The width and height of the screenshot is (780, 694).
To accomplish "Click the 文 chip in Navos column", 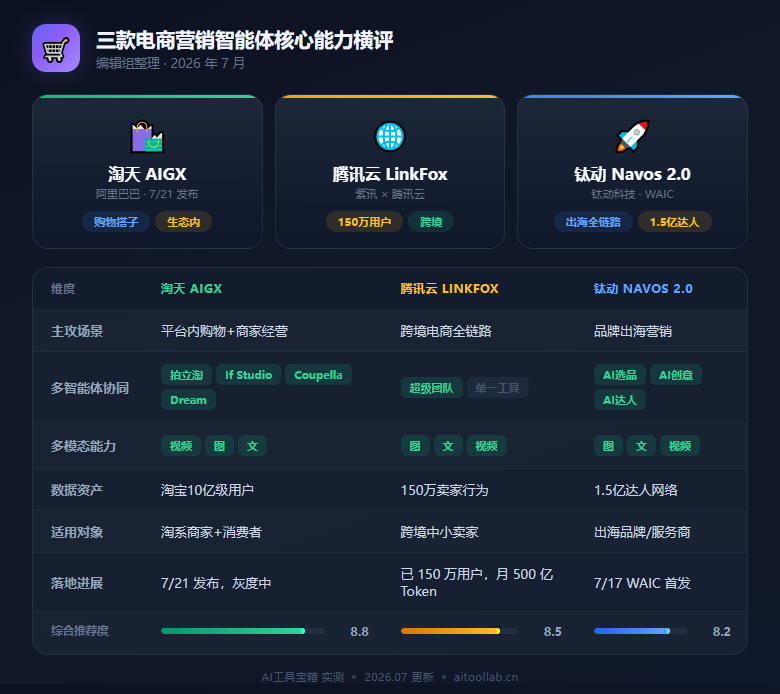I will [641, 446].
